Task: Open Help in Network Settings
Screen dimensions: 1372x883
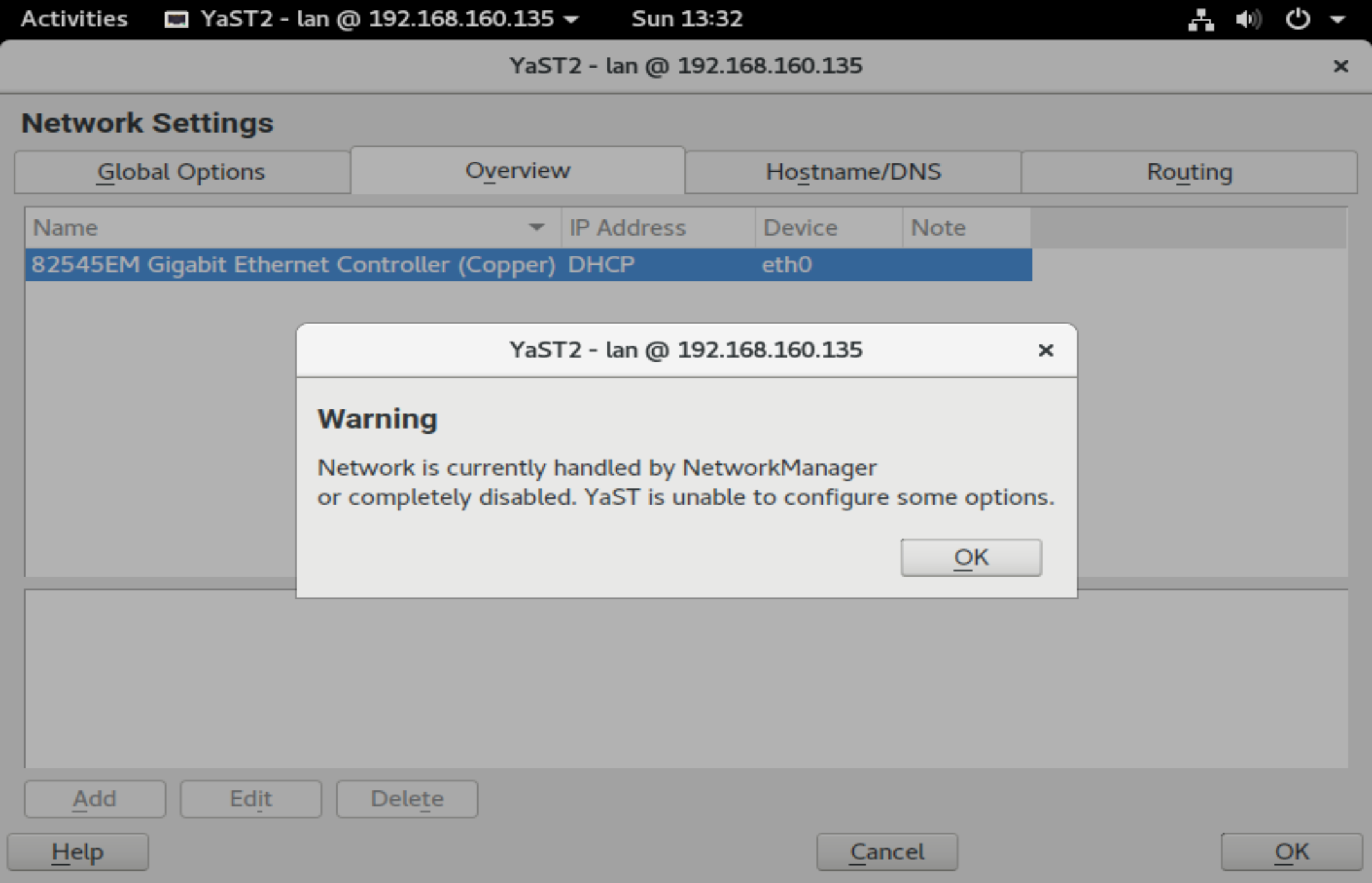Action: 78,852
